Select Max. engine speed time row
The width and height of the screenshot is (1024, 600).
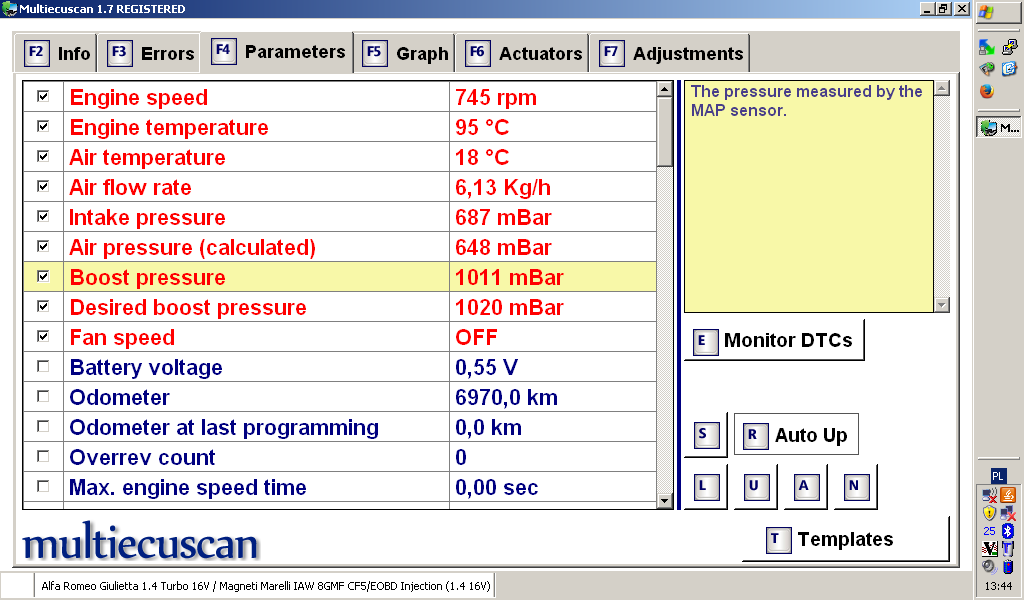pyautogui.click(x=340, y=487)
